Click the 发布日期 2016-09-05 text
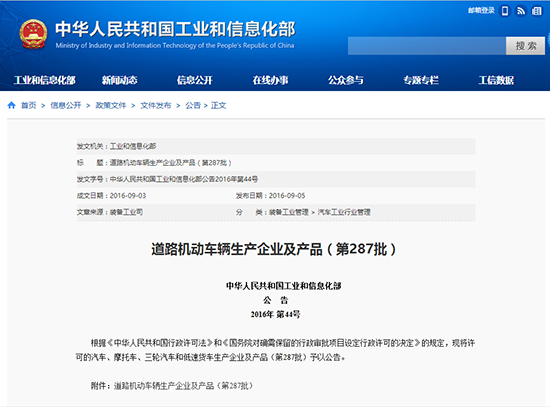This screenshot has height=407, width=550. tap(271, 195)
